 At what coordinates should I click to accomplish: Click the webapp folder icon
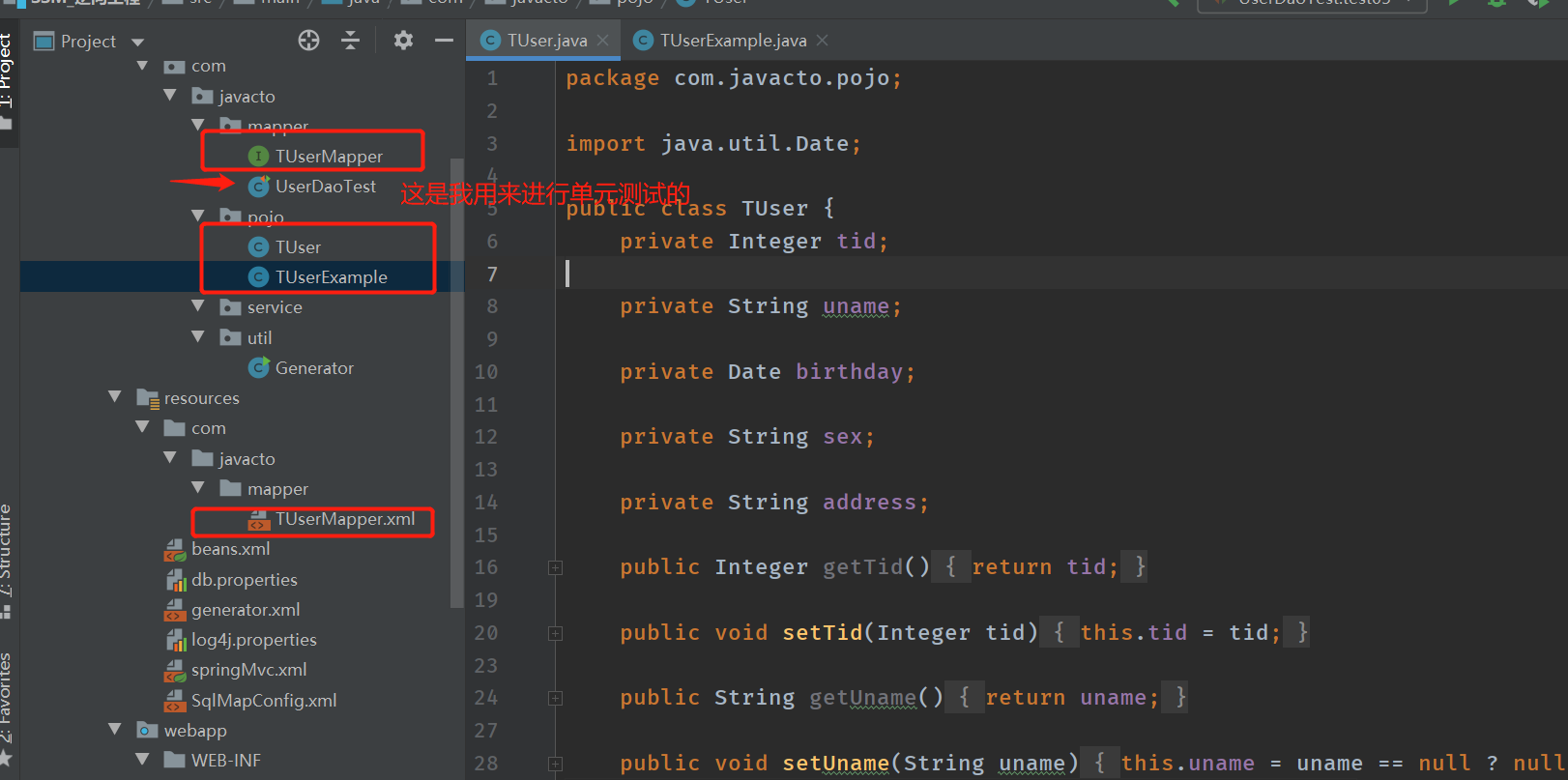[x=147, y=730]
